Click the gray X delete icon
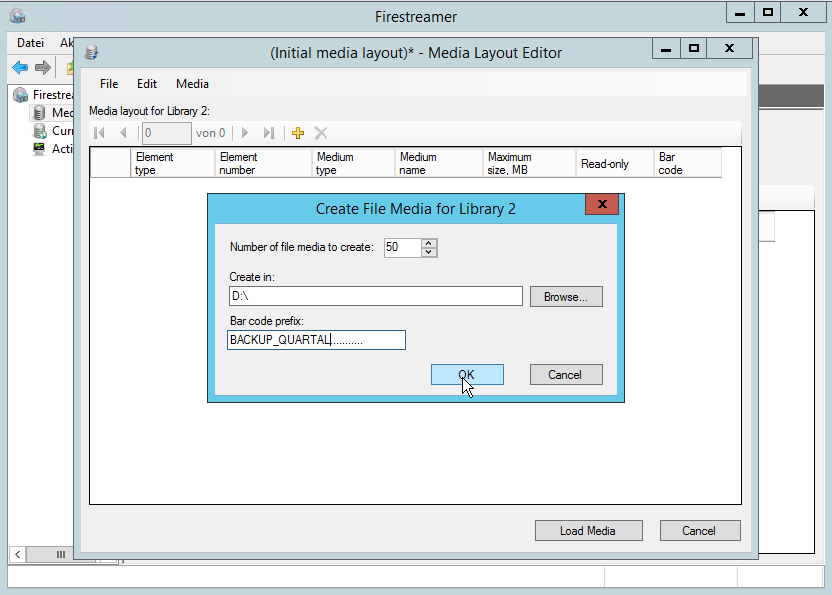This screenshot has height=595, width=832. click(321, 133)
